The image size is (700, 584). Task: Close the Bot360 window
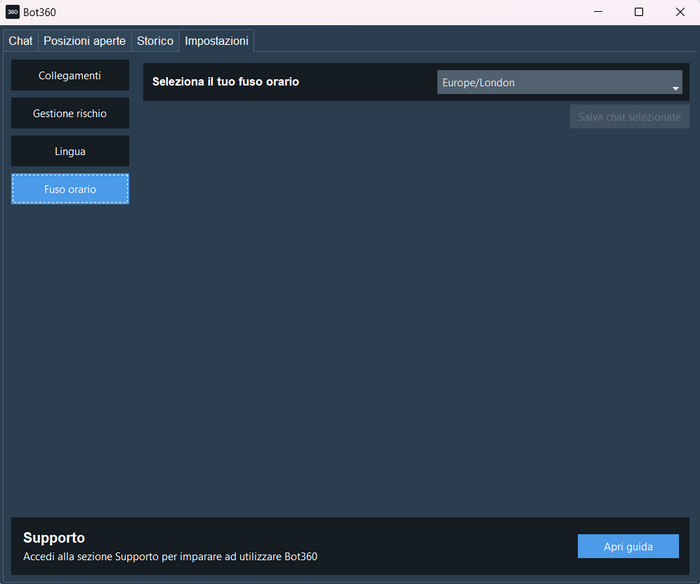point(680,12)
